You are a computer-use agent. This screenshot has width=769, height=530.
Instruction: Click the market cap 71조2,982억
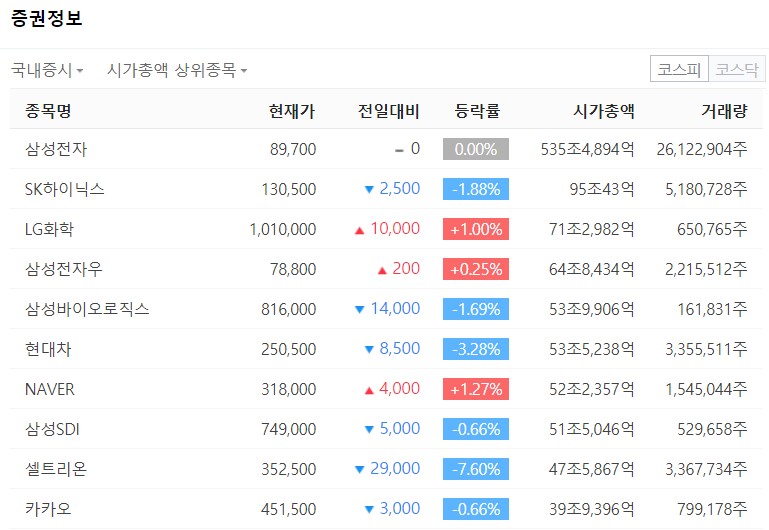[591, 229]
